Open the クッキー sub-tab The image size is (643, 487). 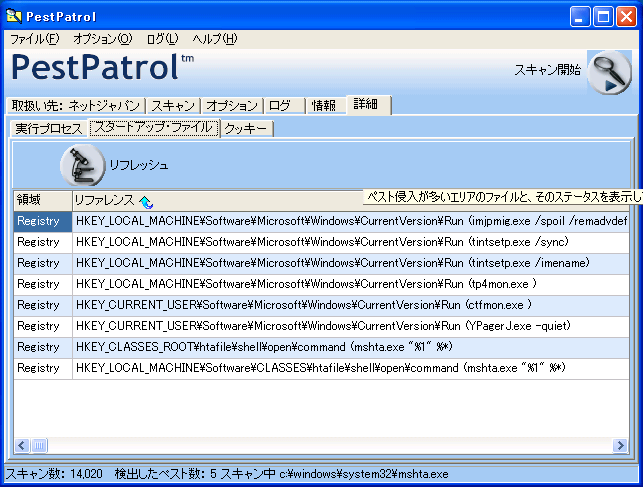(246, 128)
